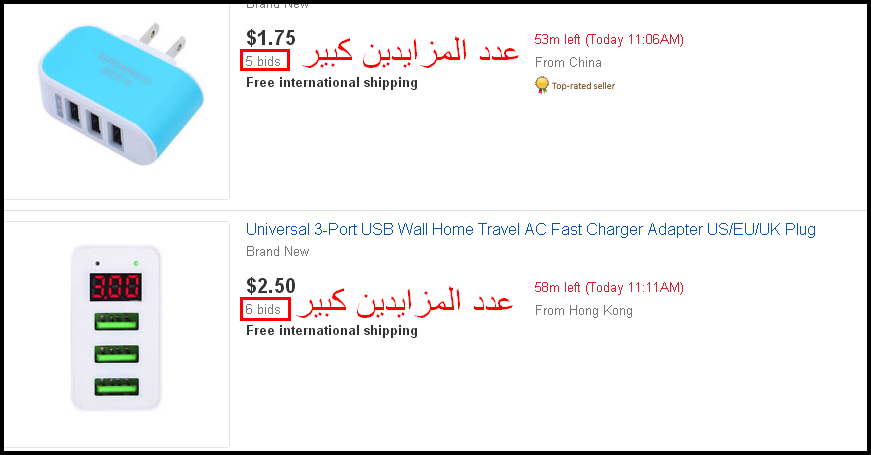Click the "From China" location text
This screenshot has height=455, width=871.
(x=568, y=63)
